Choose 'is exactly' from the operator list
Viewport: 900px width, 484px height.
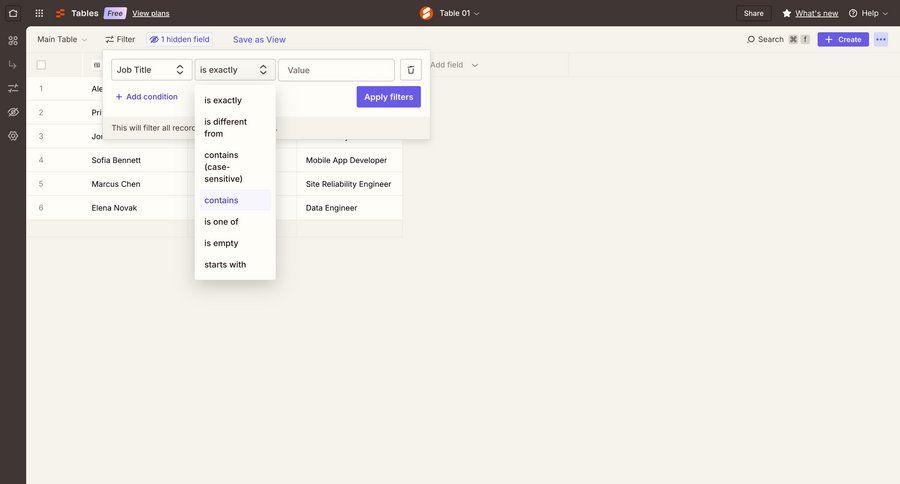[x=235, y=100]
